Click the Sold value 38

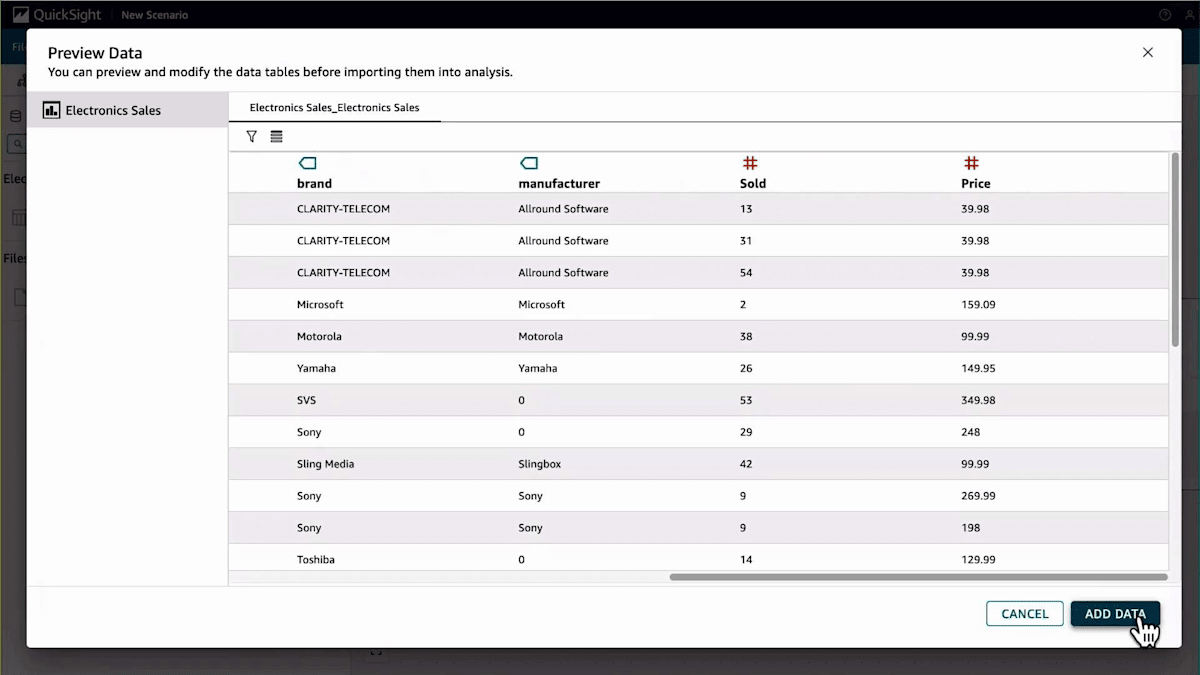point(746,336)
